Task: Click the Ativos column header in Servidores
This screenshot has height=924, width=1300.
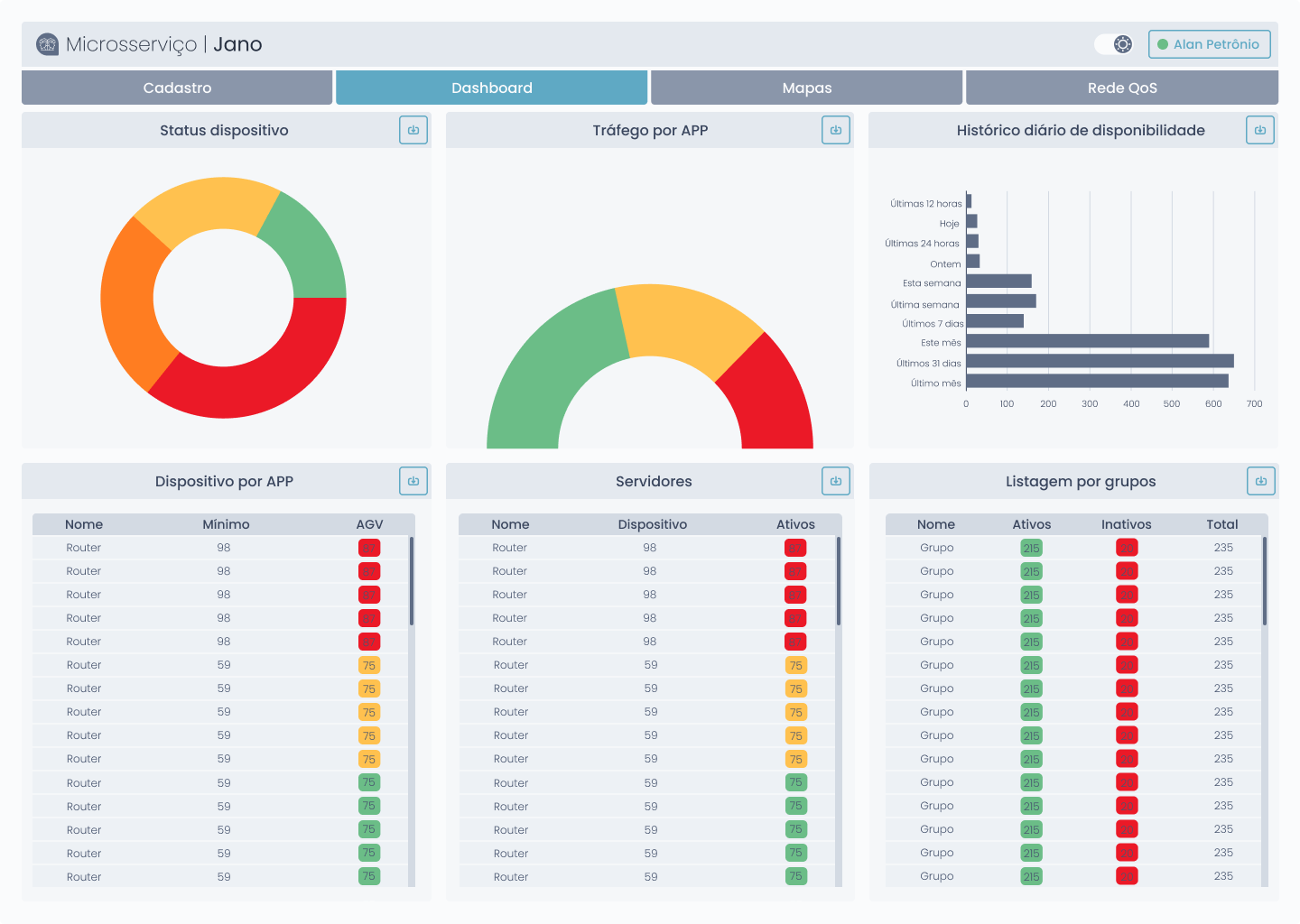Action: coord(795,524)
